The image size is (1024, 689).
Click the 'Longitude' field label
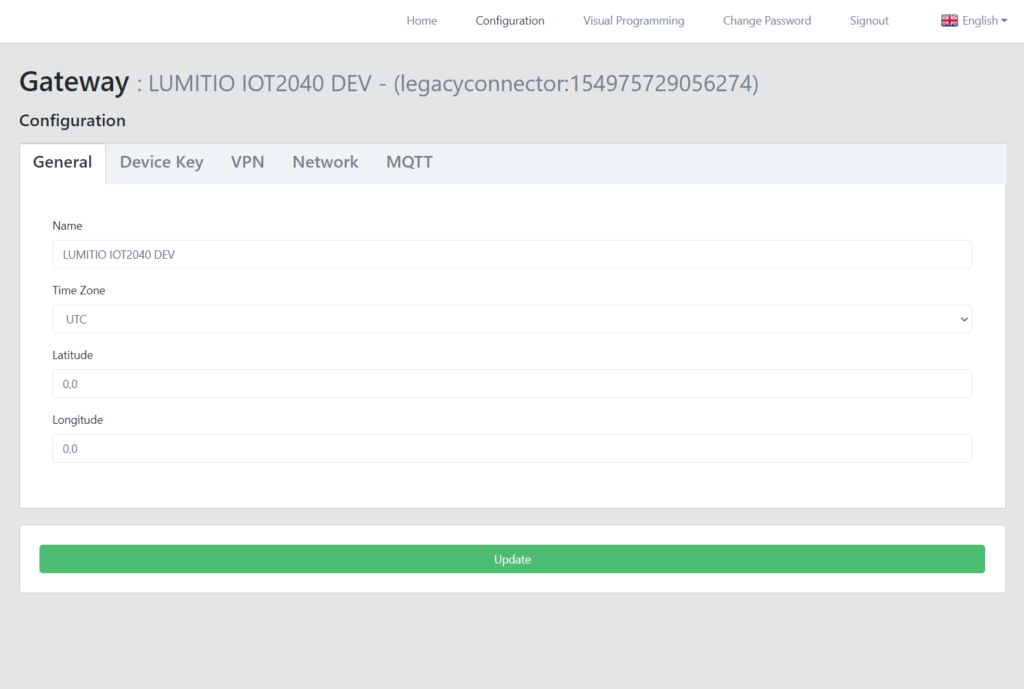[78, 420]
